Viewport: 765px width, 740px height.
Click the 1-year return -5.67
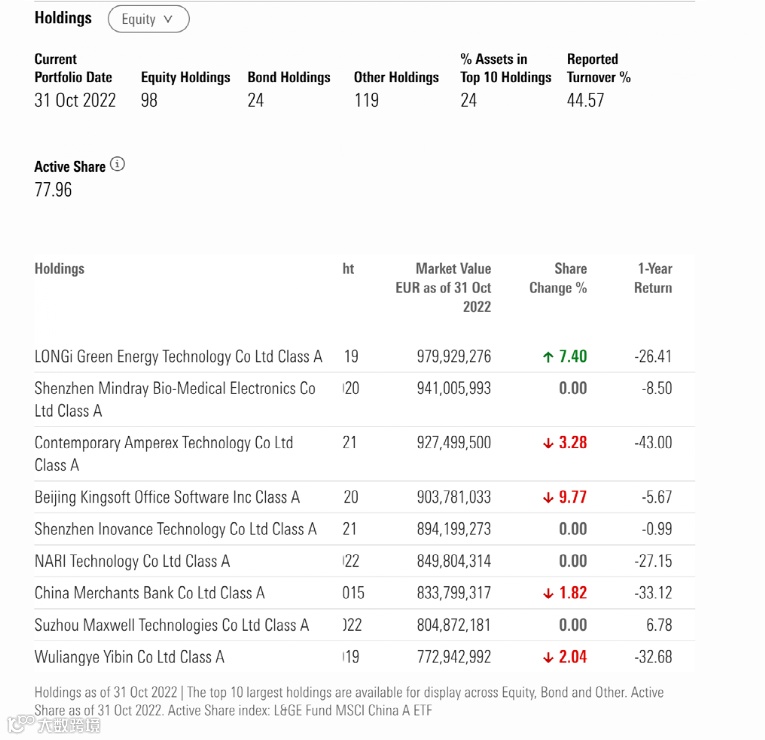pyautogui.click(x=657, y=497)
